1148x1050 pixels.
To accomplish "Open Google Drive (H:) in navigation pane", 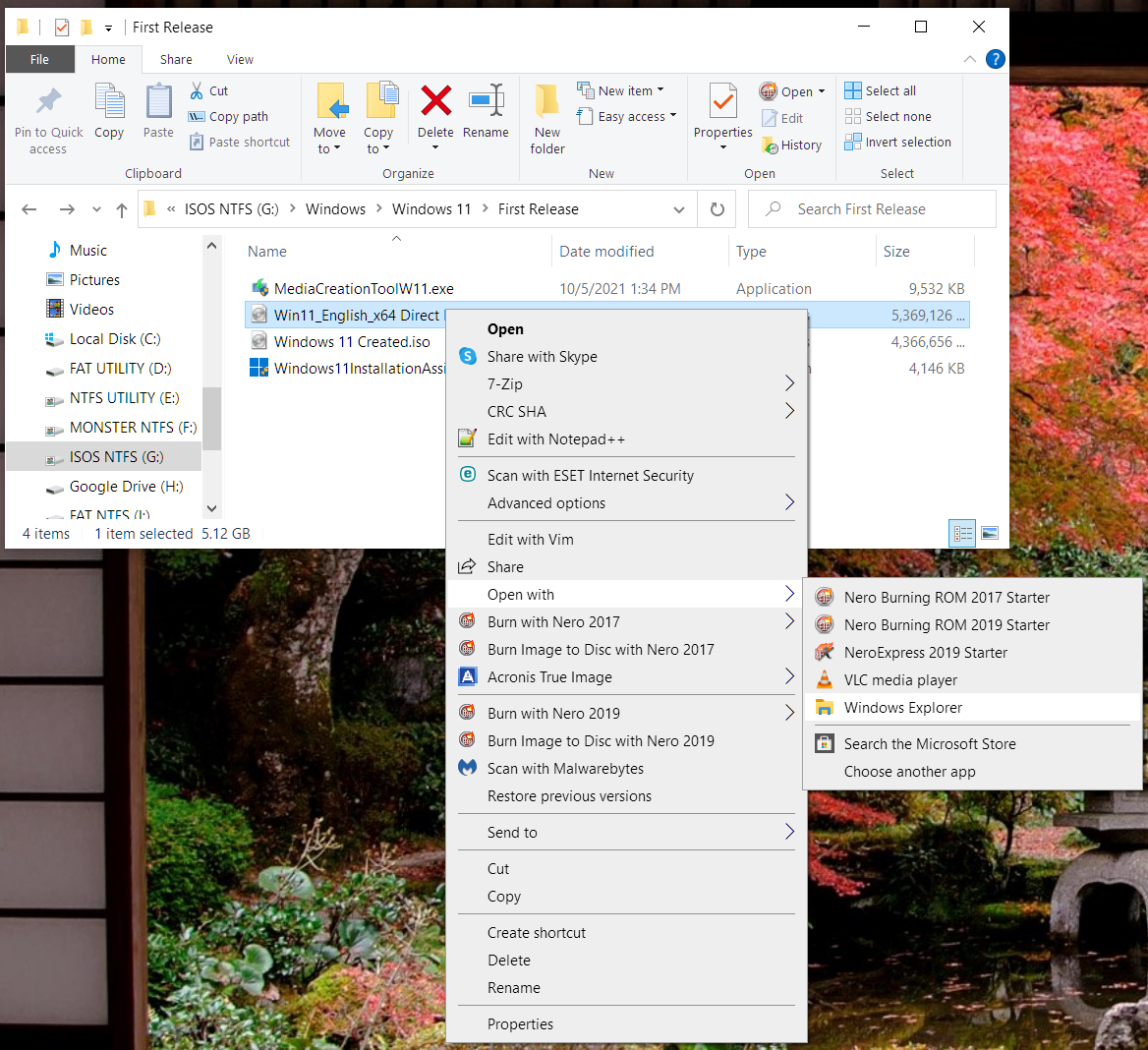I will point(126,487).
